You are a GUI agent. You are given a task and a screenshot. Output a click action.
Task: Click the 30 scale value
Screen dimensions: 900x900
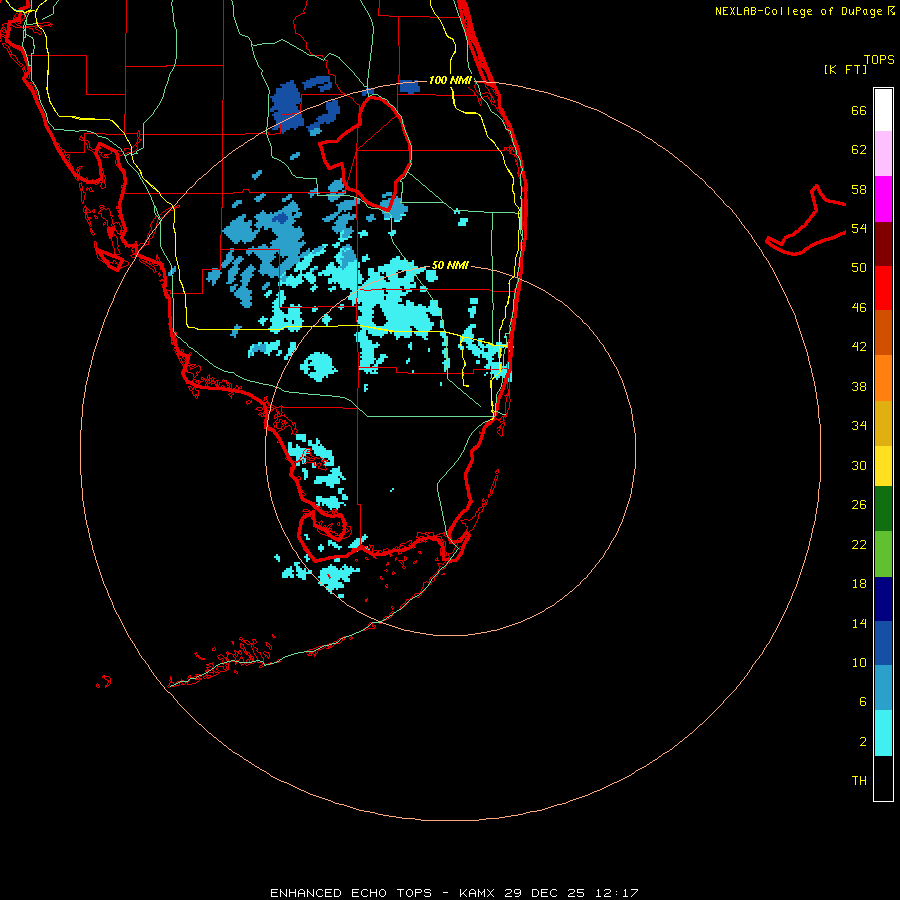859,465
